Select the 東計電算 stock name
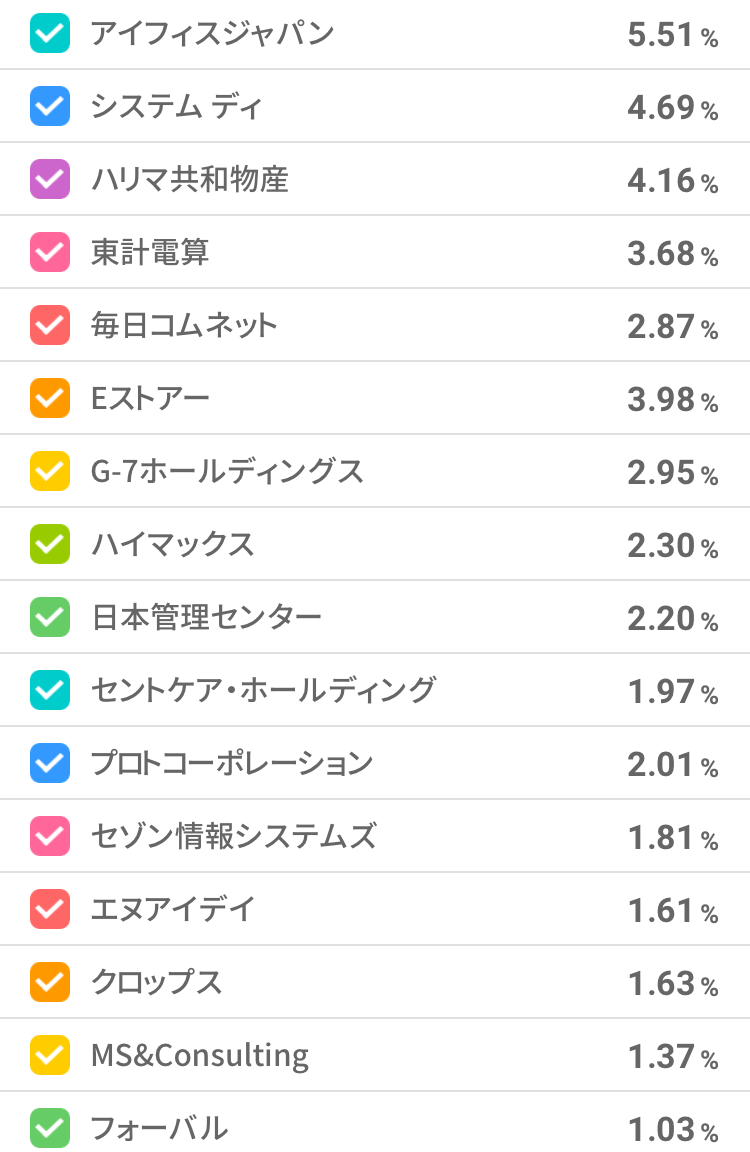The image size is (750, 1152). (x=150, y=253)
